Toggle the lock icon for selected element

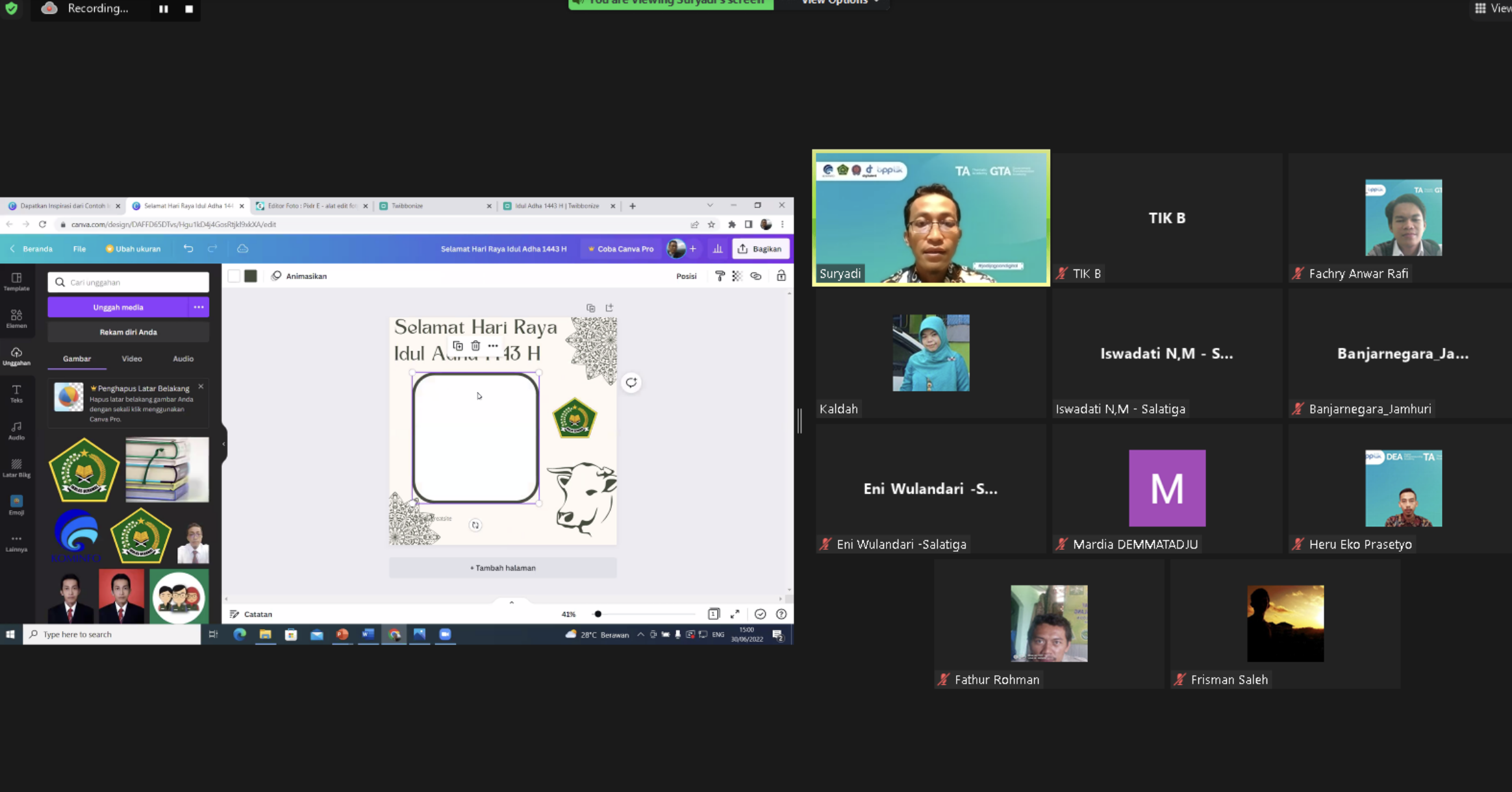(781, 276)
